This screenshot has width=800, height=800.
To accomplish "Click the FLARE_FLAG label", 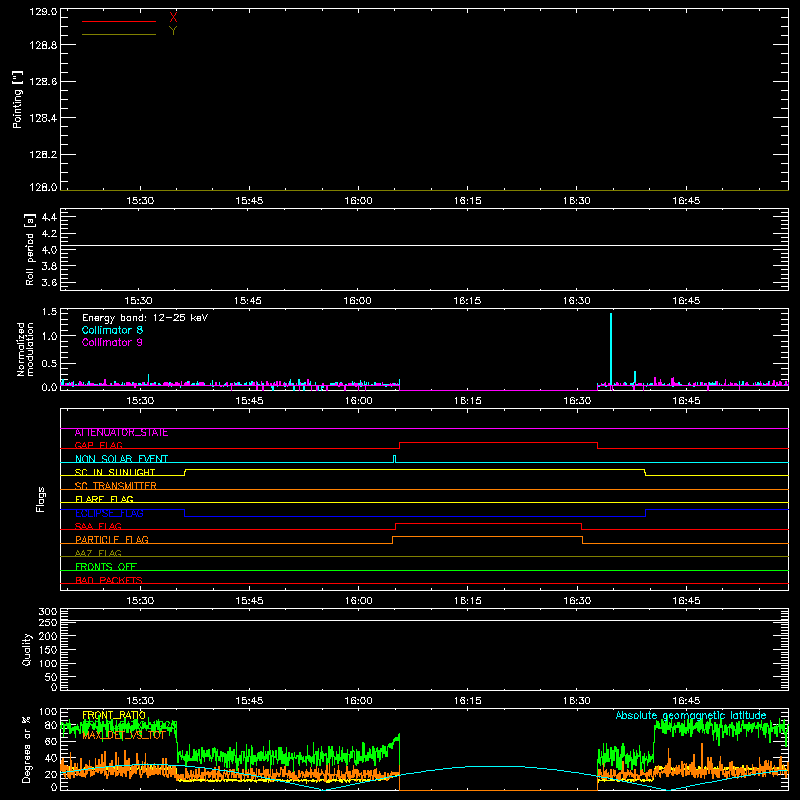I will click(104, 499).
